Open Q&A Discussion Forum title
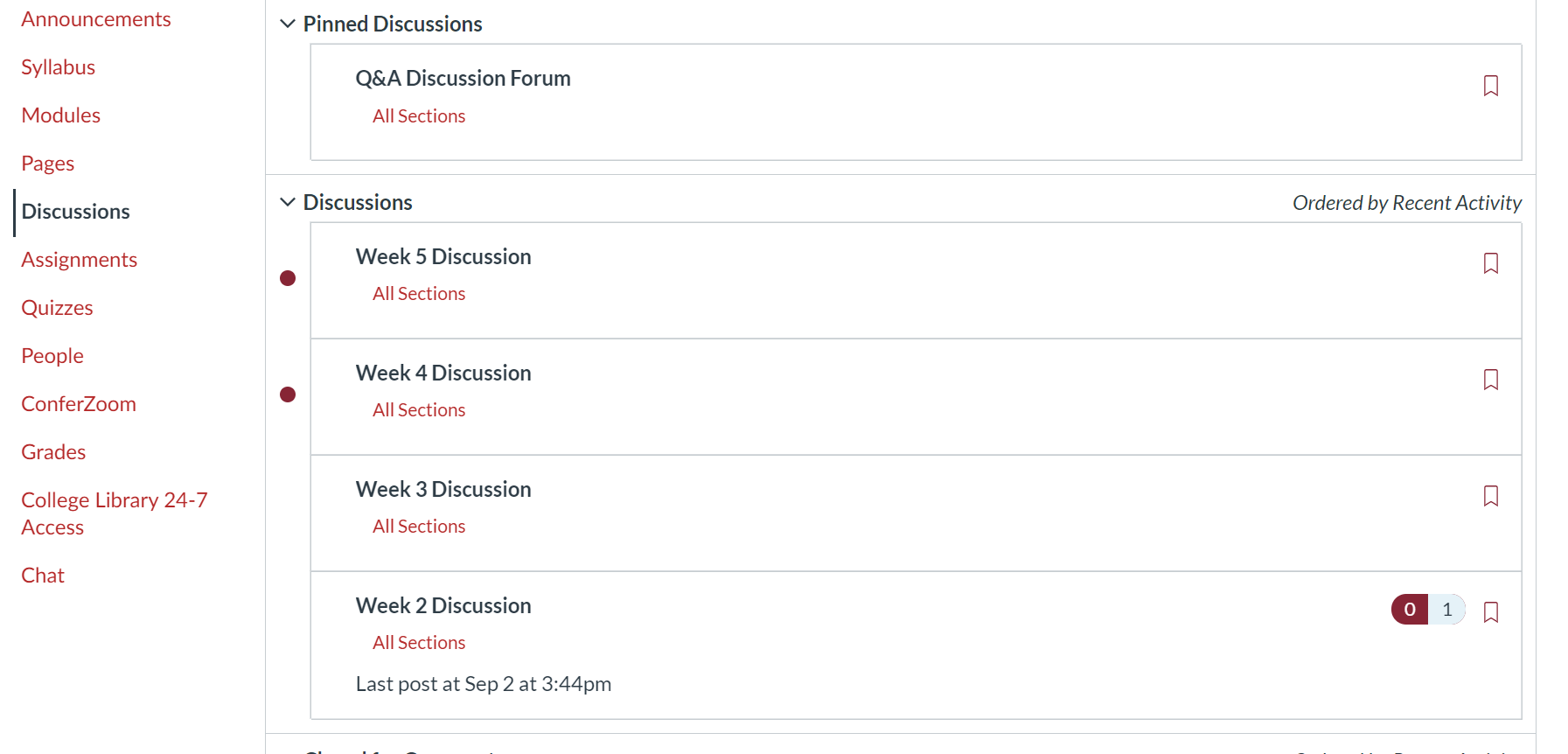 point(463,78)
